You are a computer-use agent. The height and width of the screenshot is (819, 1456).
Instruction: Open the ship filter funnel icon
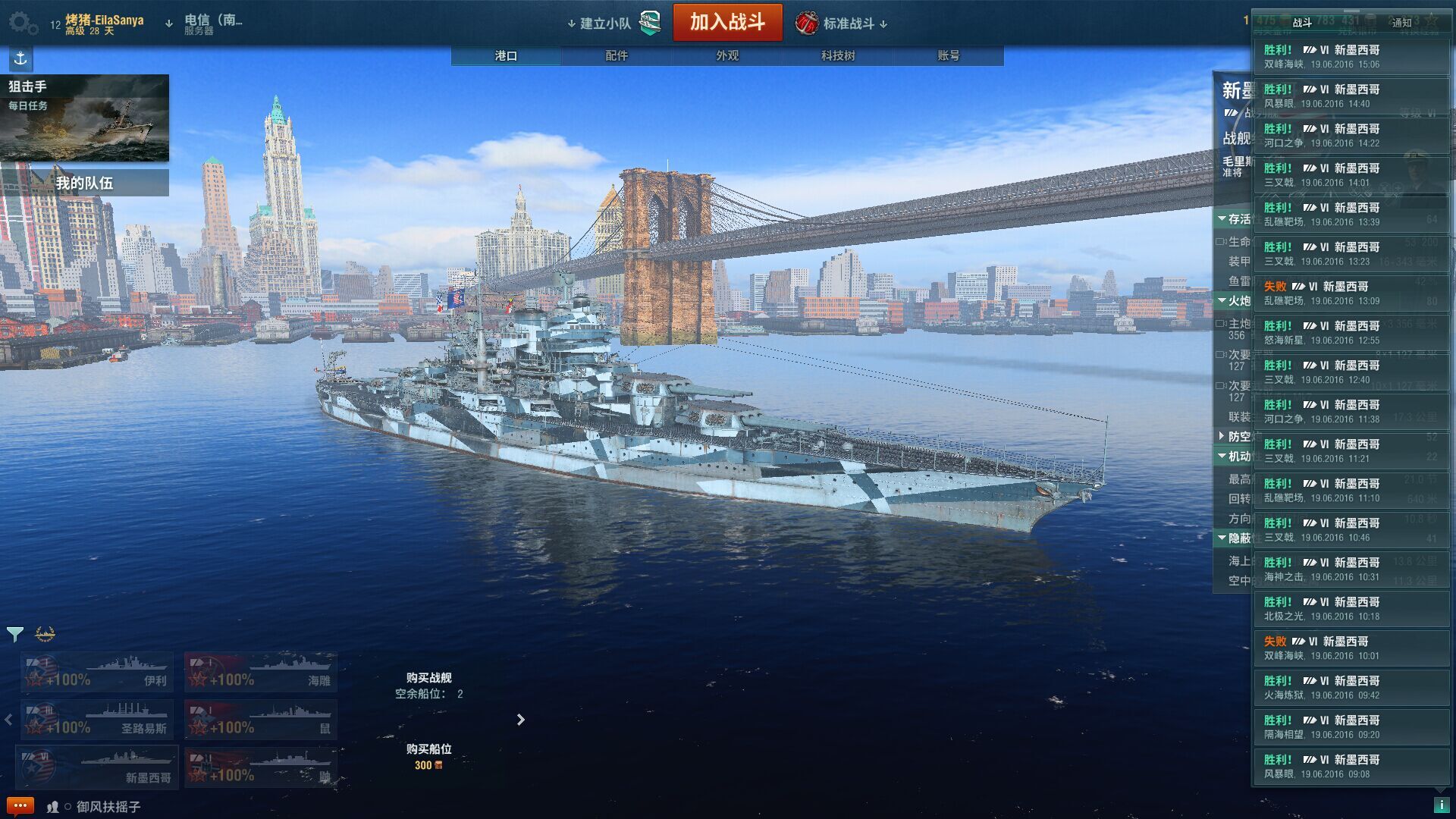[x=15, y=633]
